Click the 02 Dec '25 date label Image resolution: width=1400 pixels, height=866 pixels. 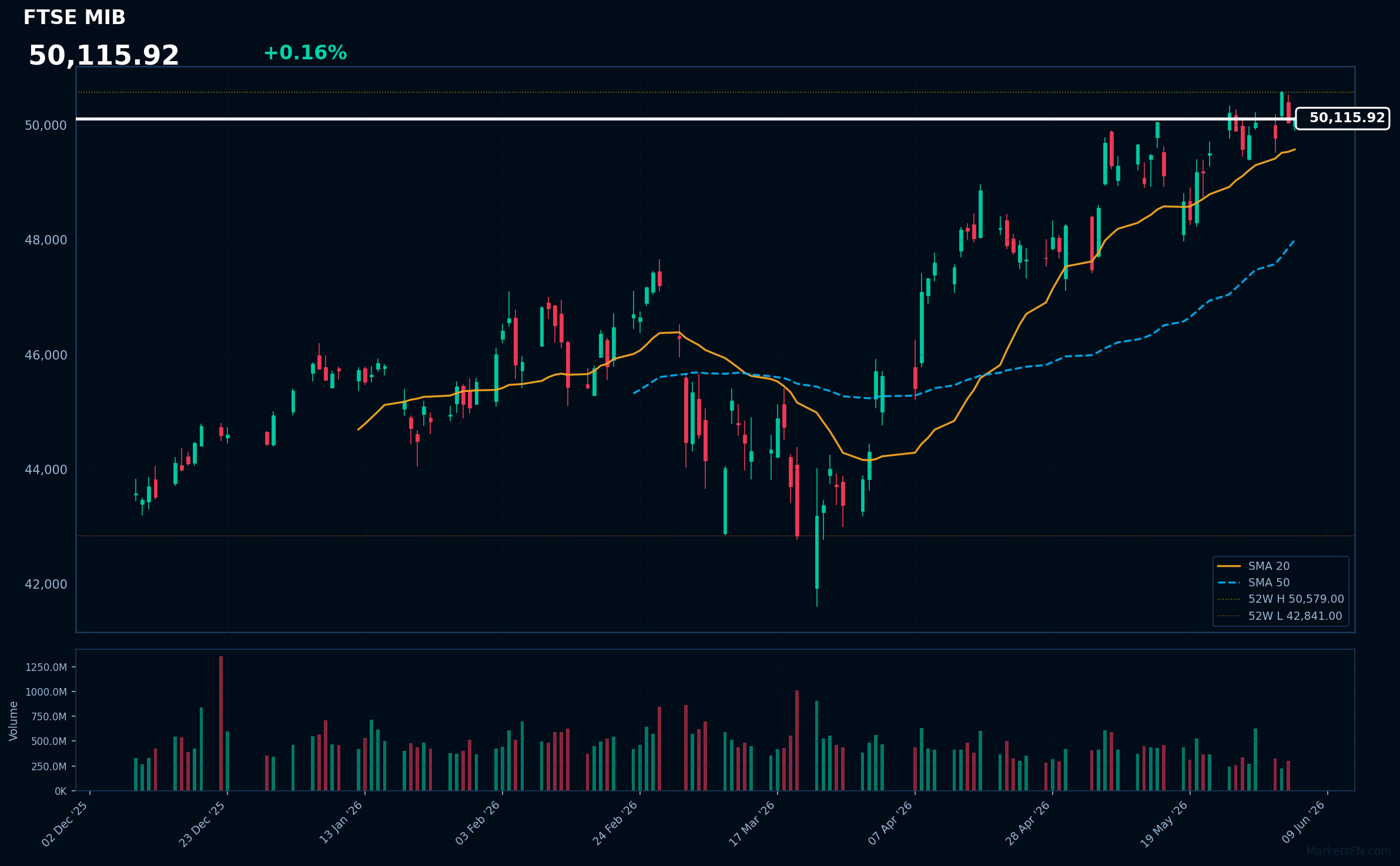pyautogui.click(x=65, y=824)
